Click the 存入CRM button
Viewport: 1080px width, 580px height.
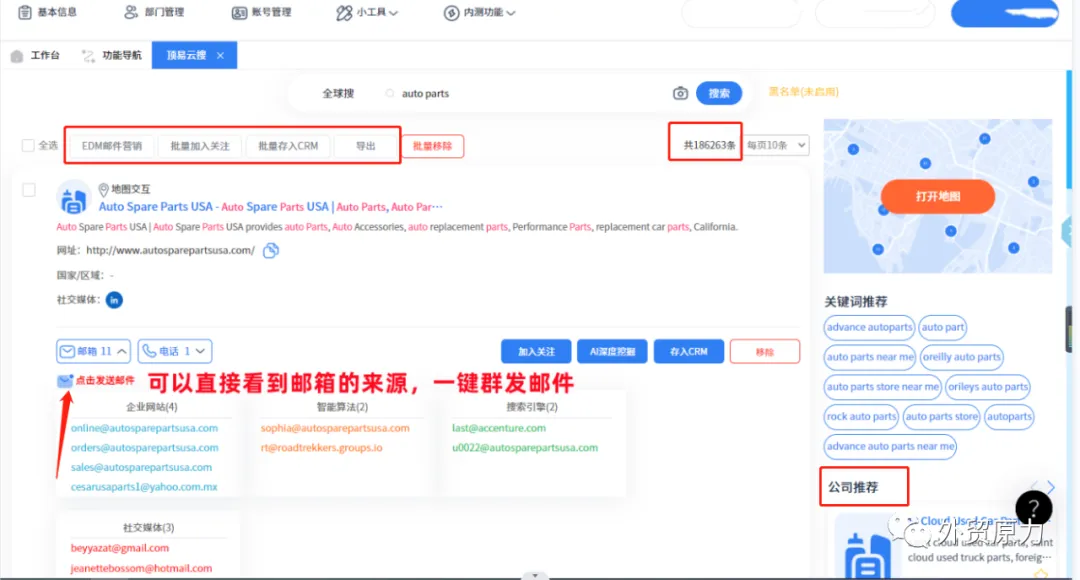(689, 351)
